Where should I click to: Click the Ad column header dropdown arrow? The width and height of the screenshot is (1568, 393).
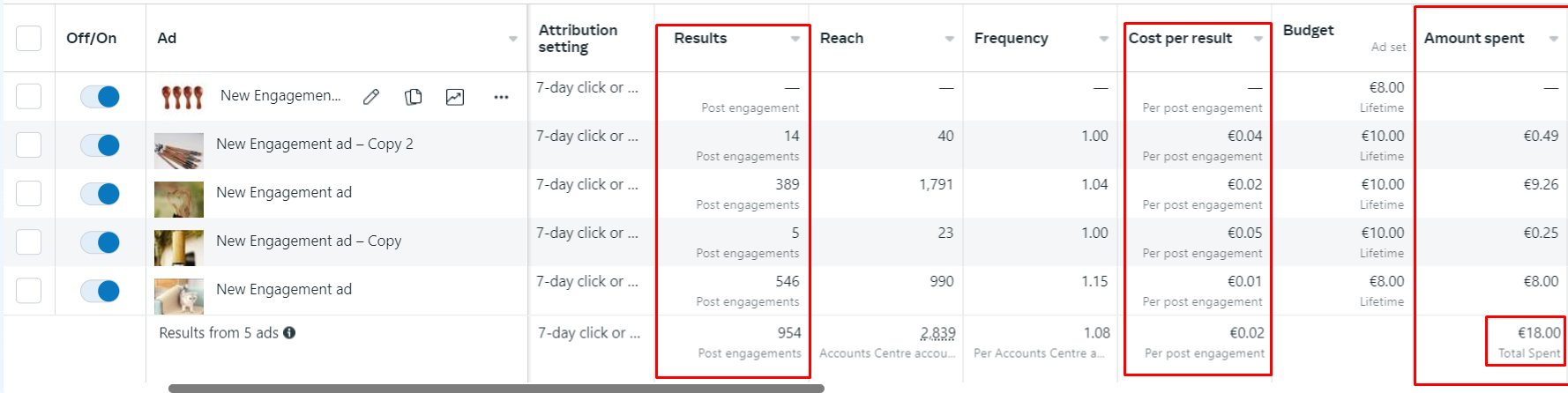[x=513, y=39]
